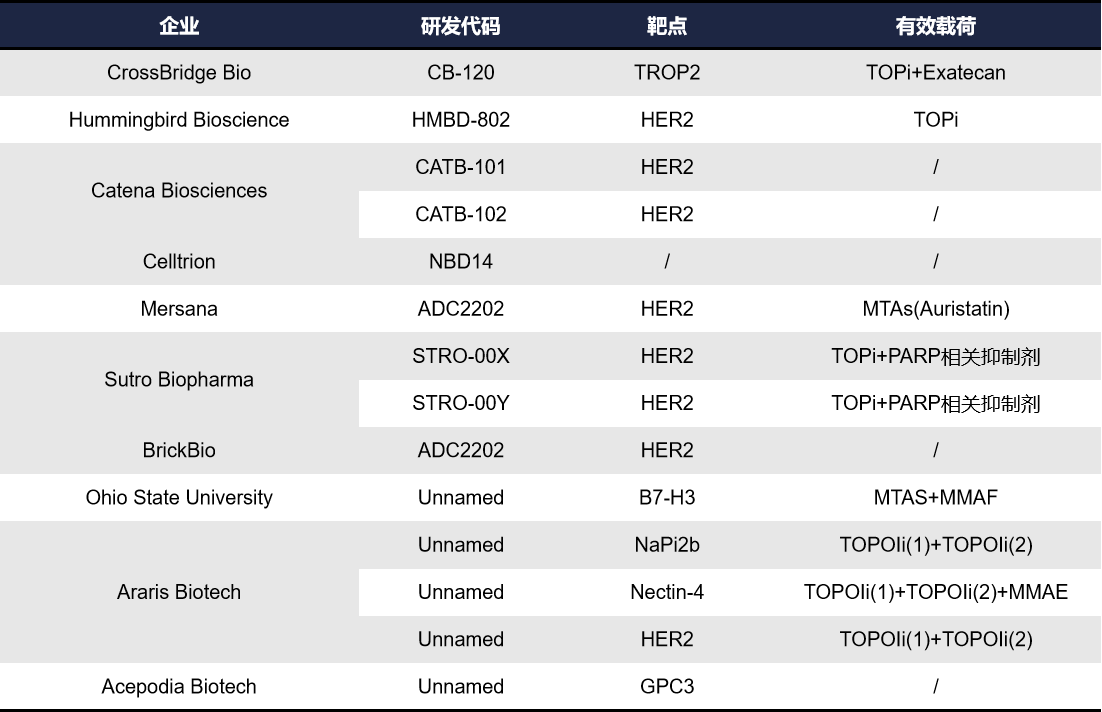Click the 企业 column header
Image resolution: width=1102 pixels, height=712 pixels.
pyautogui.click(x=179, y=26)
